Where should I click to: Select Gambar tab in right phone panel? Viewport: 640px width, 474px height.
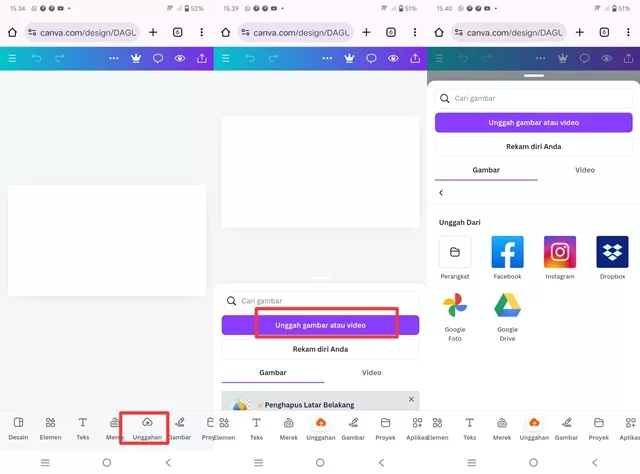pyautogui.click(x=486, y=170)
